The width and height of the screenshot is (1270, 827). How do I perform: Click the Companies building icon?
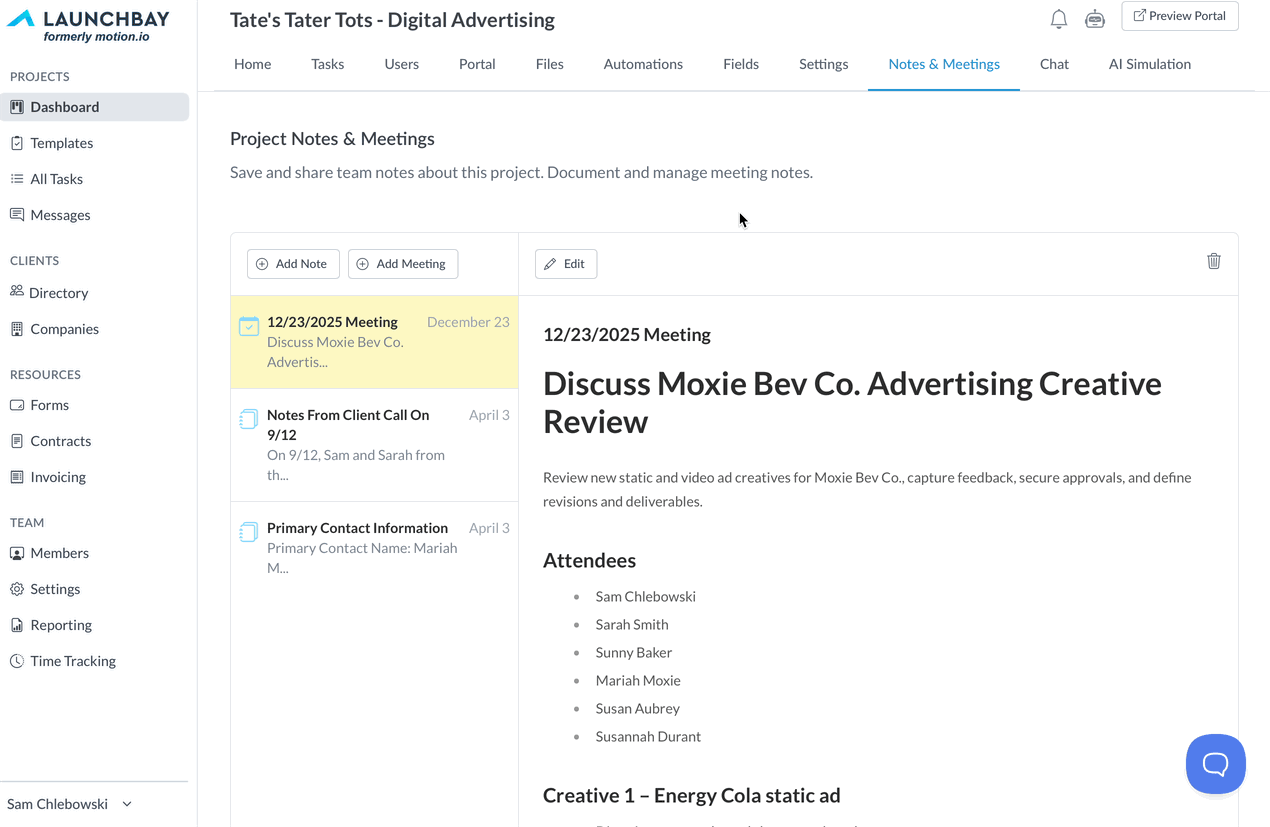[x=17, y=329]
